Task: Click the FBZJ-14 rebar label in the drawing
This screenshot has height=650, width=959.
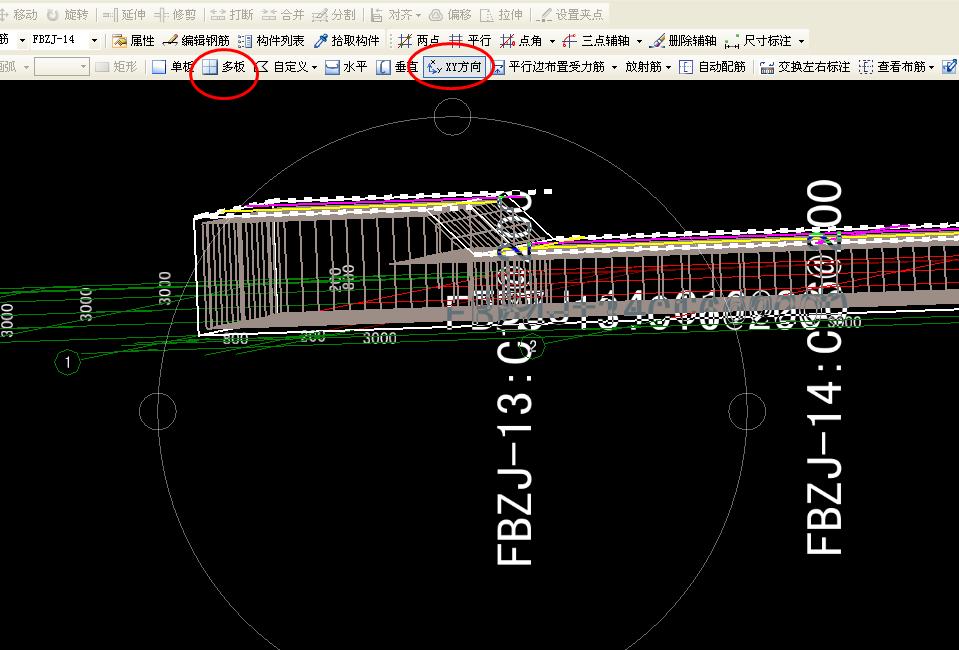Action: [824, 369]
